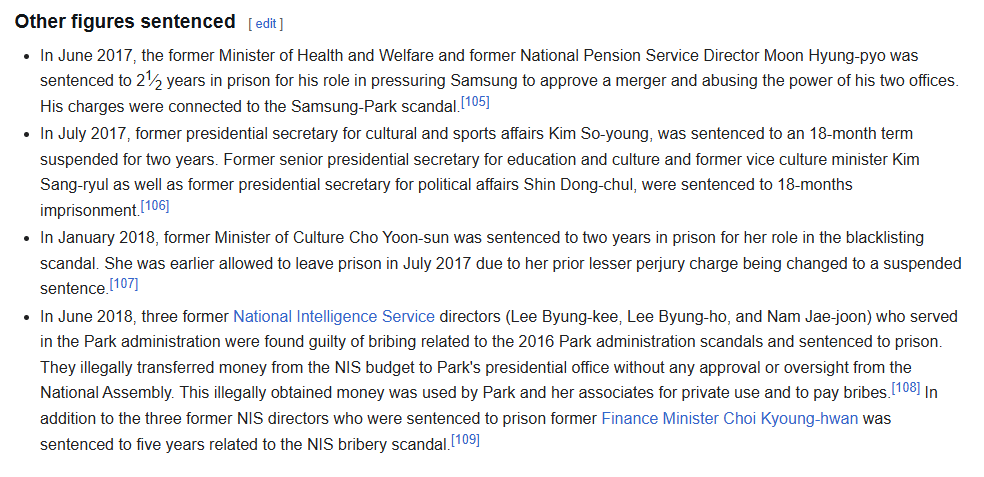Screen dimensions: 984x477
Task: Click the 'Other figures sentenced' heading
Action: point(125,22)
